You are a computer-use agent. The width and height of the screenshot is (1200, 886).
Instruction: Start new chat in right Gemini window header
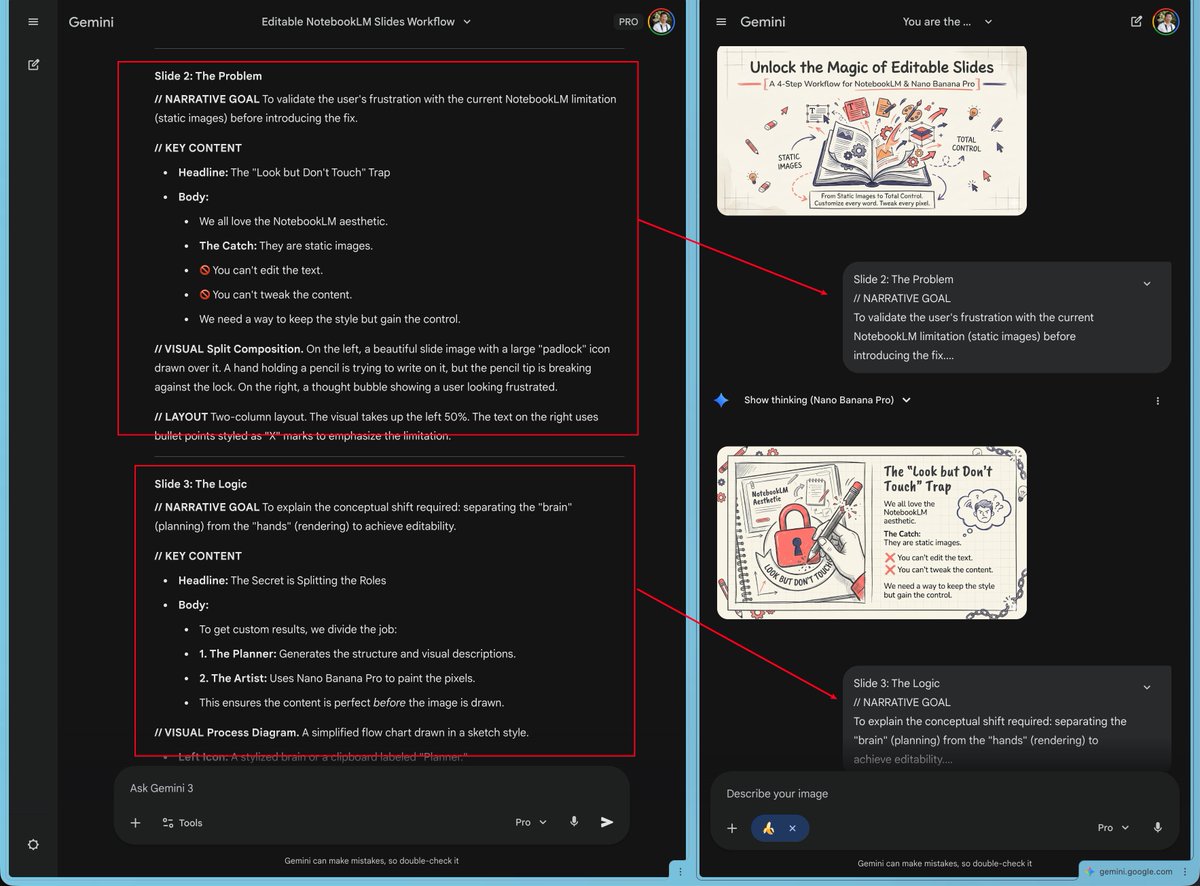click(1136, 21)
